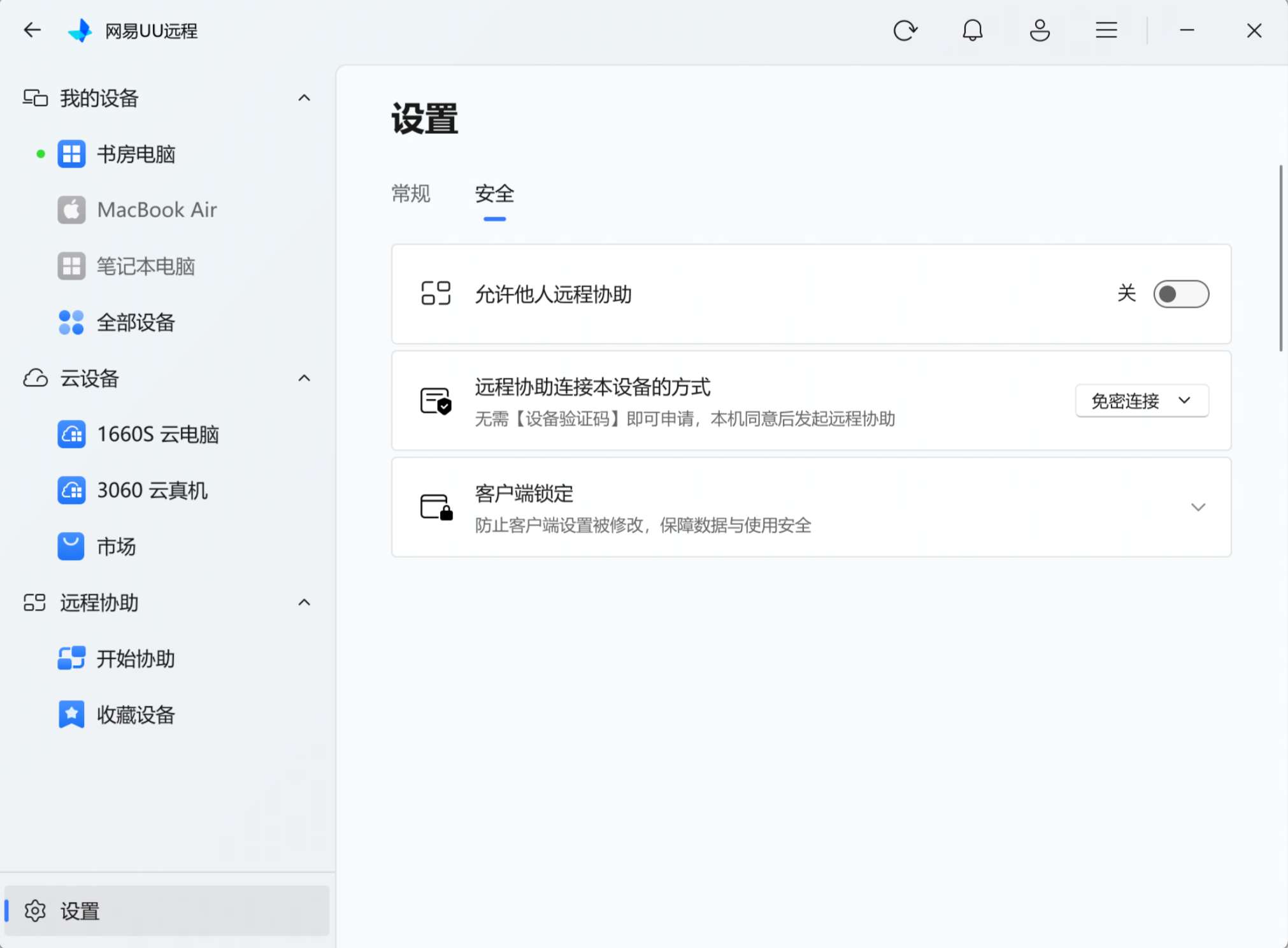Click the 市场 shopping bag icon
The height and width of the screenshot is (948, 1288).
71,547
